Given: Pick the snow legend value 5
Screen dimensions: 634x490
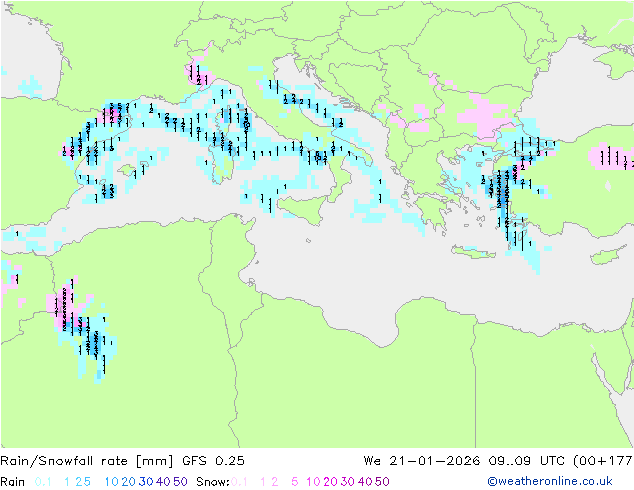Looking at the screenshot, I should point(295,482).
